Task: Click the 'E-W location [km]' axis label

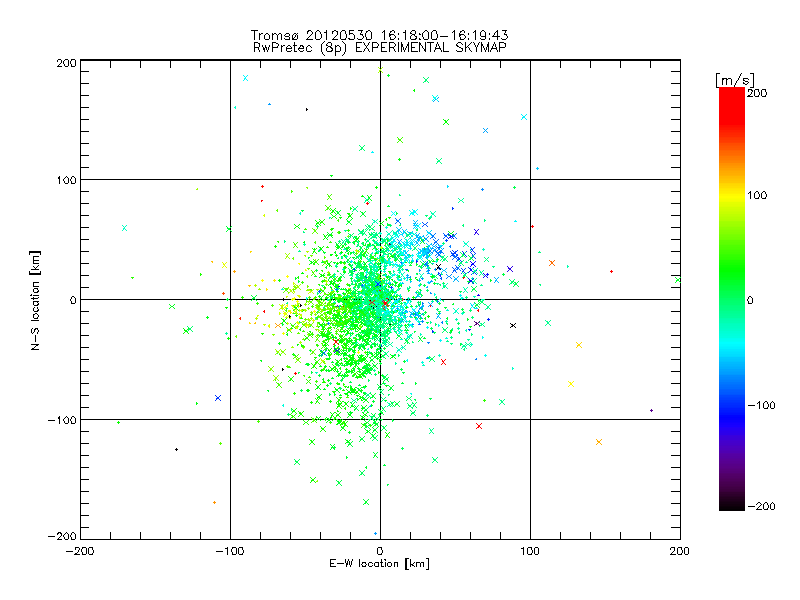Action: tap(379, 564)
